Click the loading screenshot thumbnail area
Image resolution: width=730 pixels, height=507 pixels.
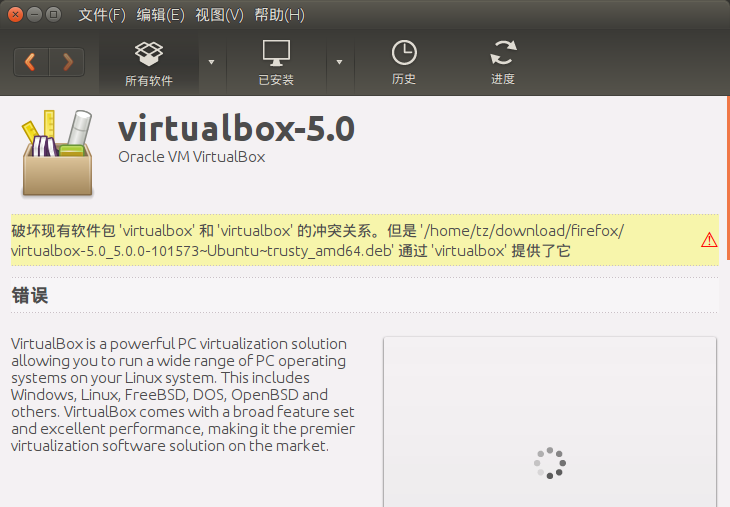(x=550, y=421)
